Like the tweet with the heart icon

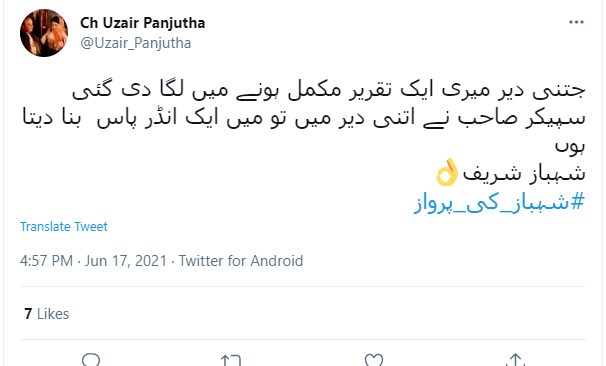tap(374, 360)
